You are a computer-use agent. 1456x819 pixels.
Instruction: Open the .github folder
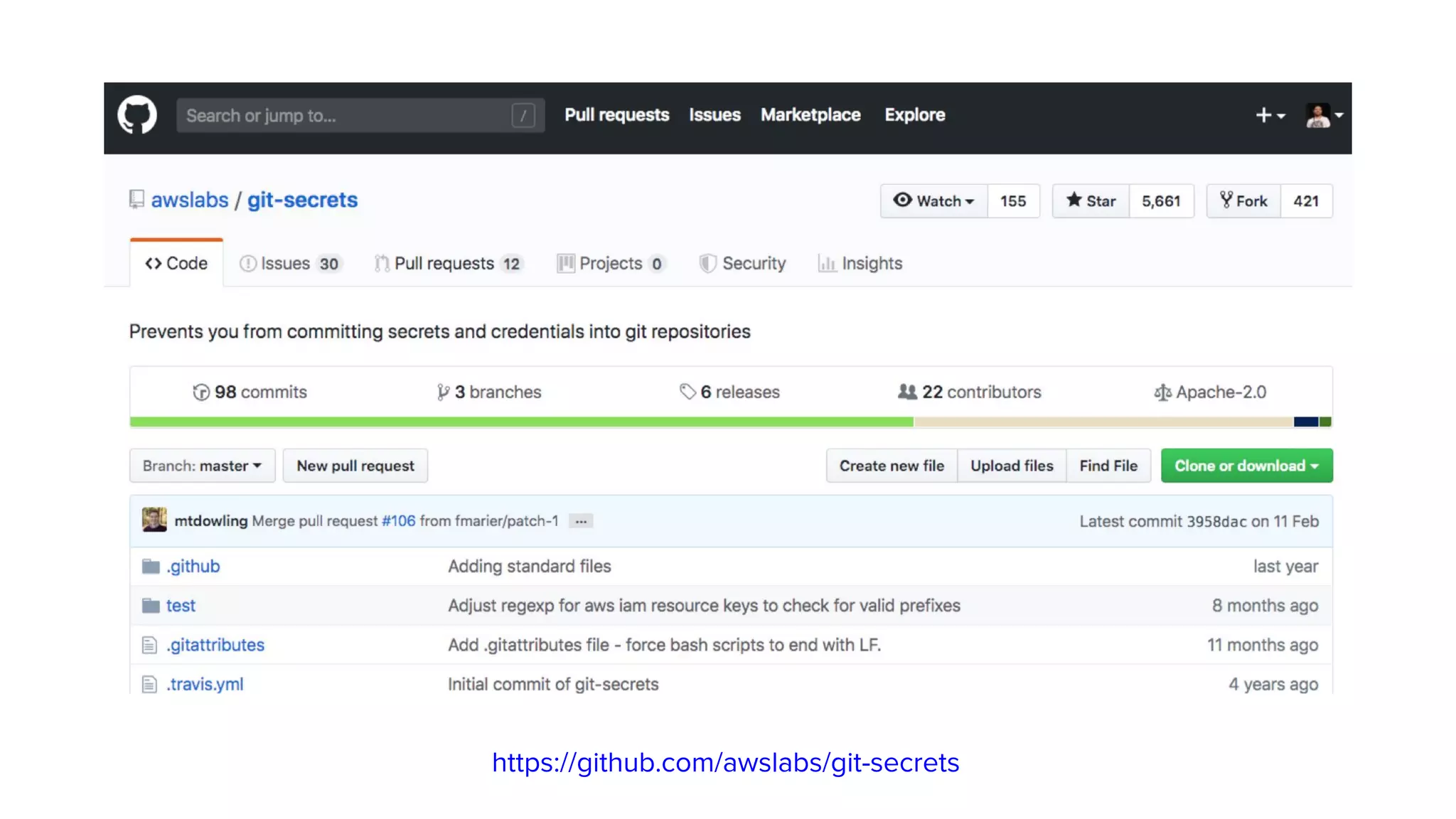point(193,567)
